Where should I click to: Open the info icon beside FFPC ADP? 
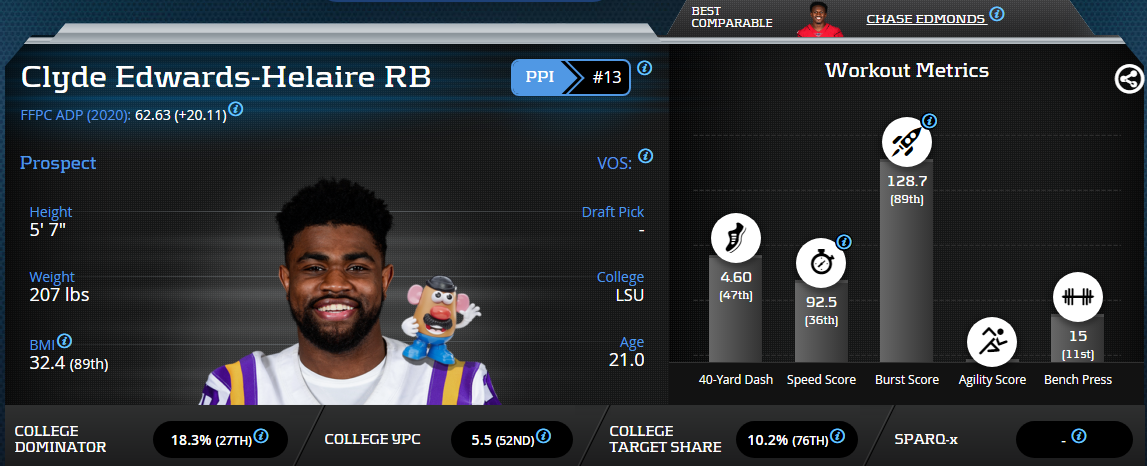[x=236, y=109]
